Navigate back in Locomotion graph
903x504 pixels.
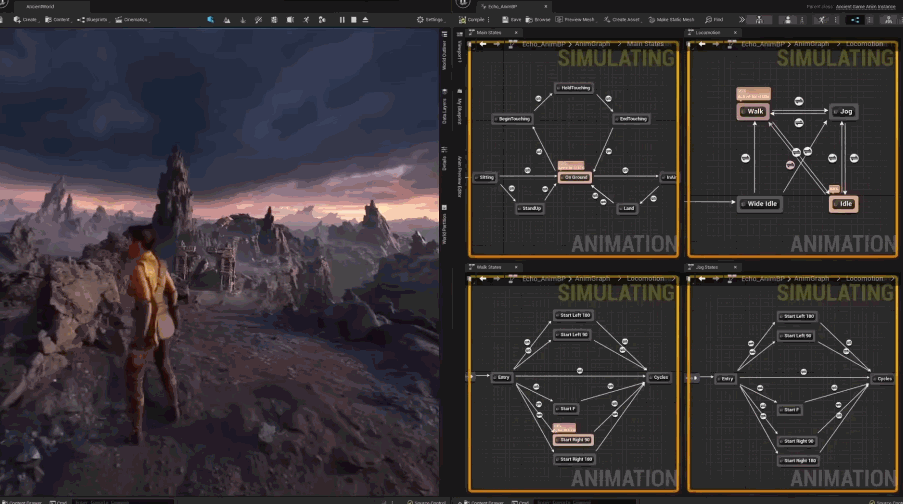(x=701, y=44)
